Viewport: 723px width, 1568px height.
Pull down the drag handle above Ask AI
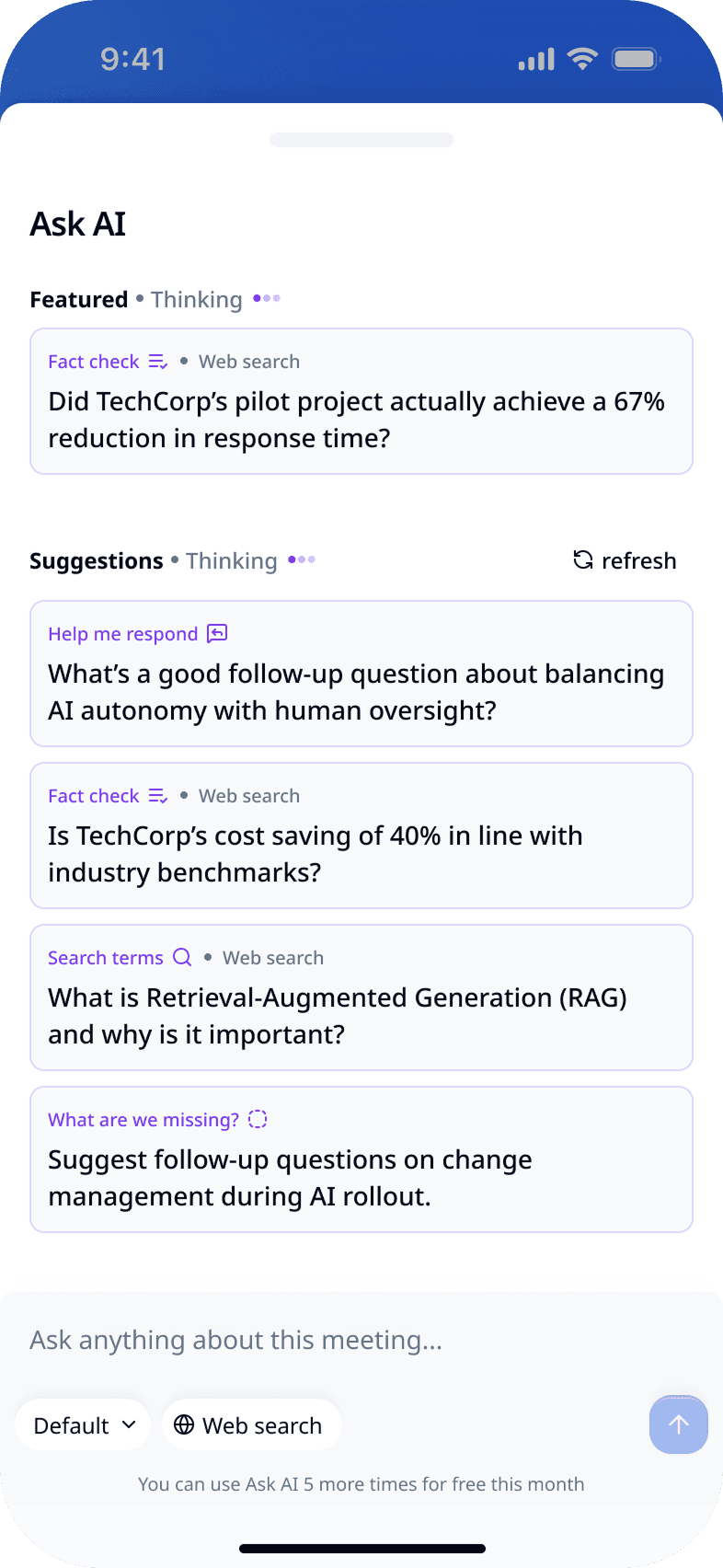(x=361, y=139)
